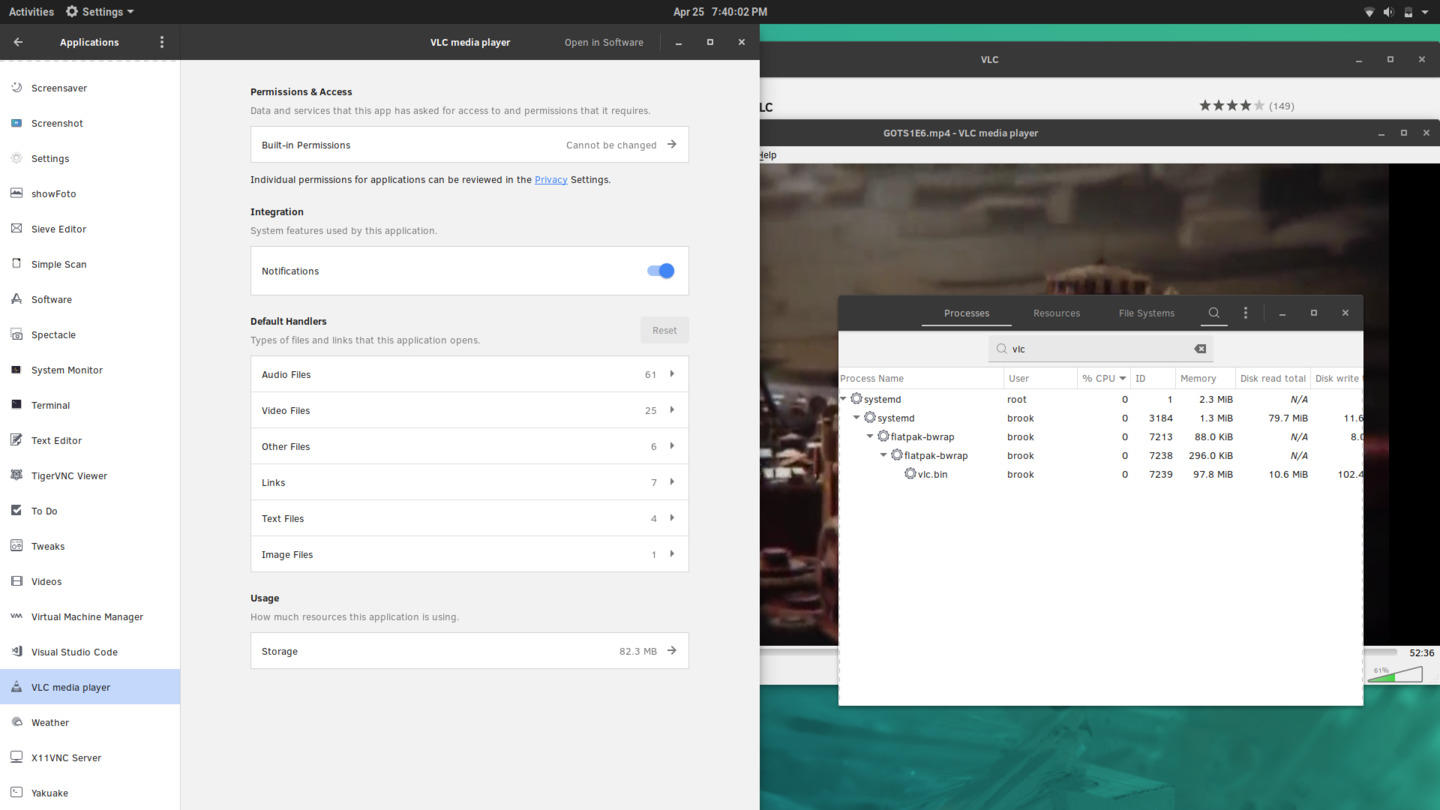1440x810 pixels.
Task: Open the File Systems tab
Action: [x=1146, y=313]
